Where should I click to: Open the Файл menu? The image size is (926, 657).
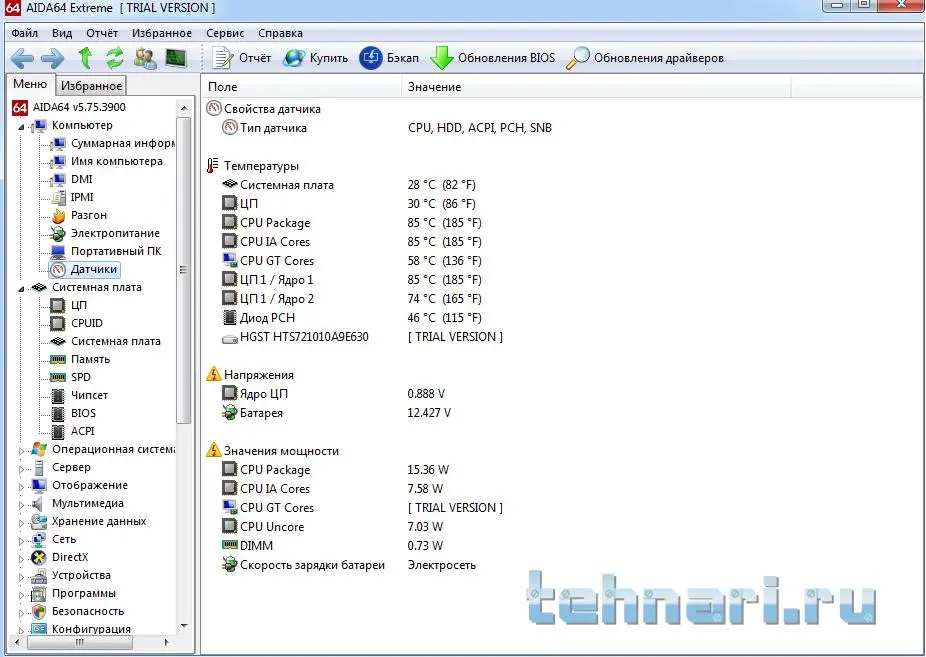25,33
